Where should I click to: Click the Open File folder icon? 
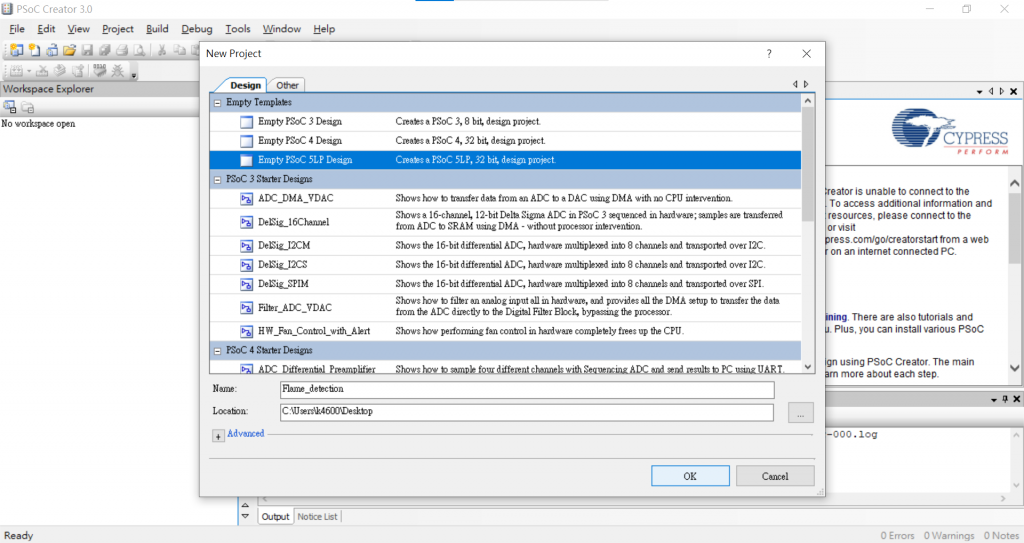pyautogui.click(x=70, y=50)
